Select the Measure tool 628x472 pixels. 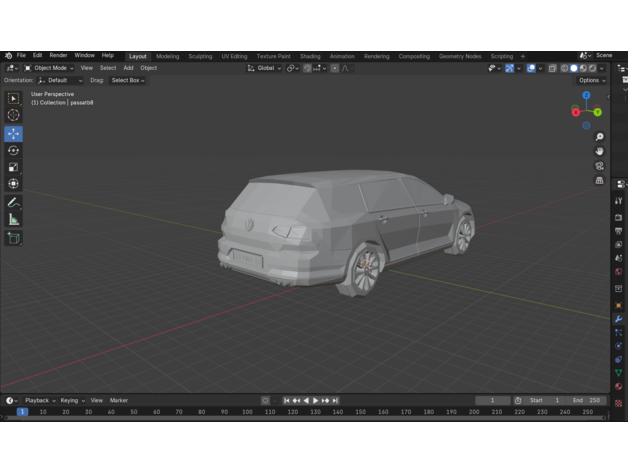[x=13, y=219]
